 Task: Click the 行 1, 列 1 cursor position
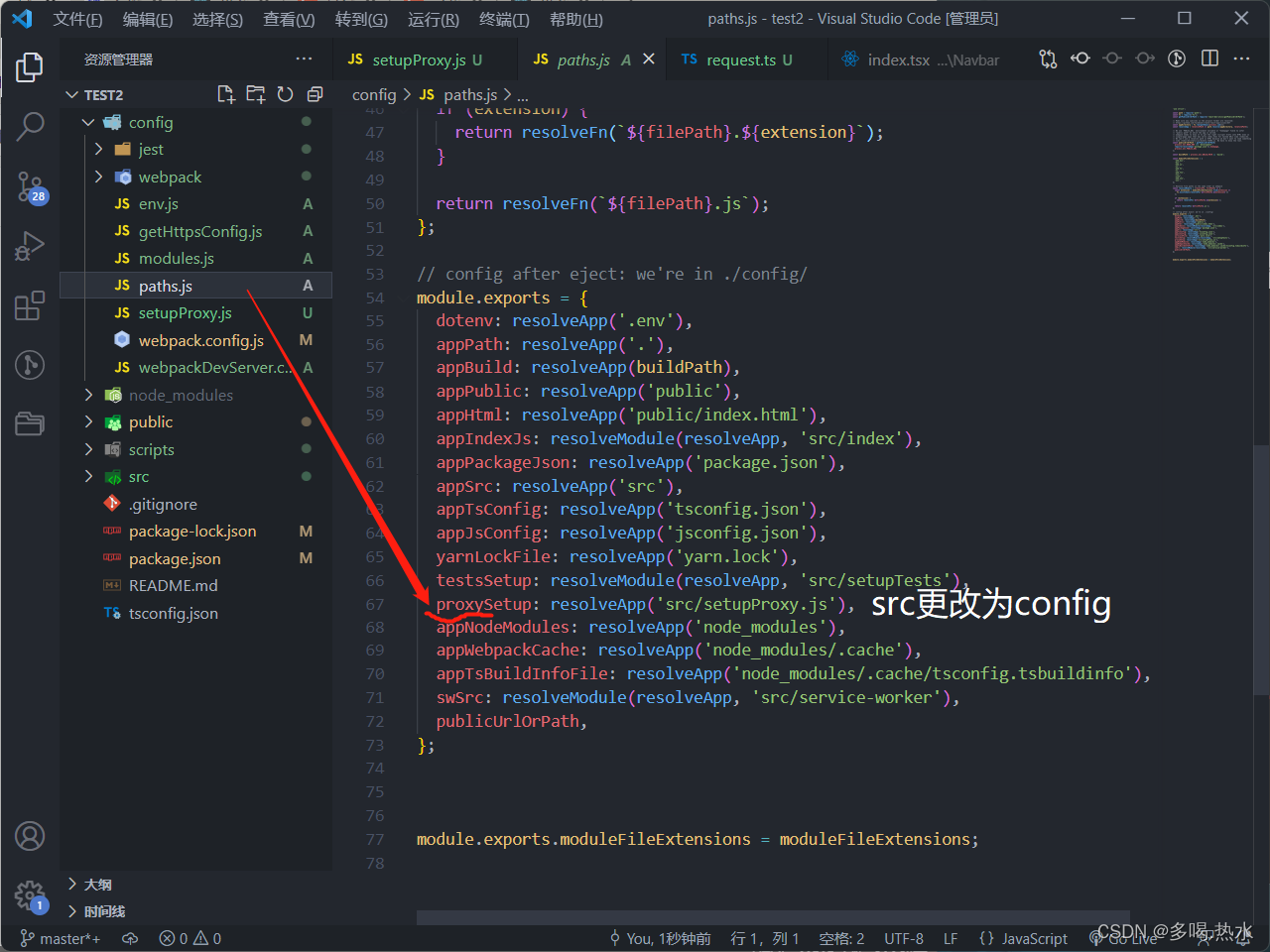click(764, 938)
